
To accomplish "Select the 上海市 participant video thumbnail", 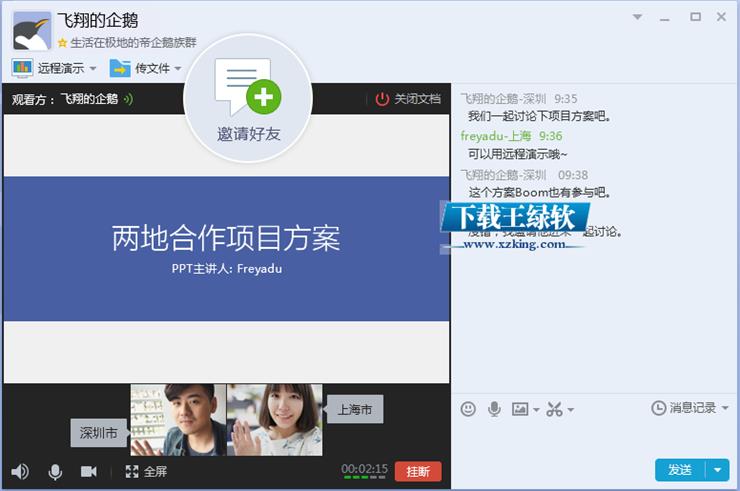I will (275, 420).
